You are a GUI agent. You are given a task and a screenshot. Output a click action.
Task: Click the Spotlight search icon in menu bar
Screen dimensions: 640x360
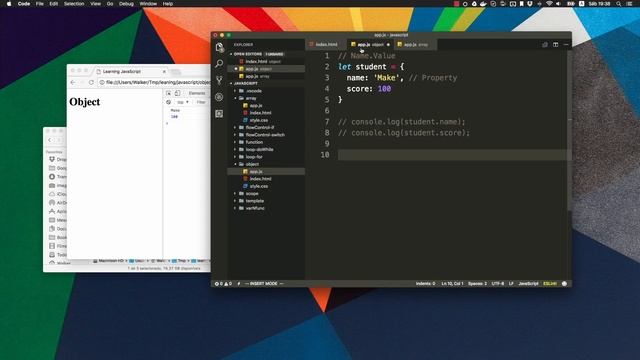pos(619,4)
